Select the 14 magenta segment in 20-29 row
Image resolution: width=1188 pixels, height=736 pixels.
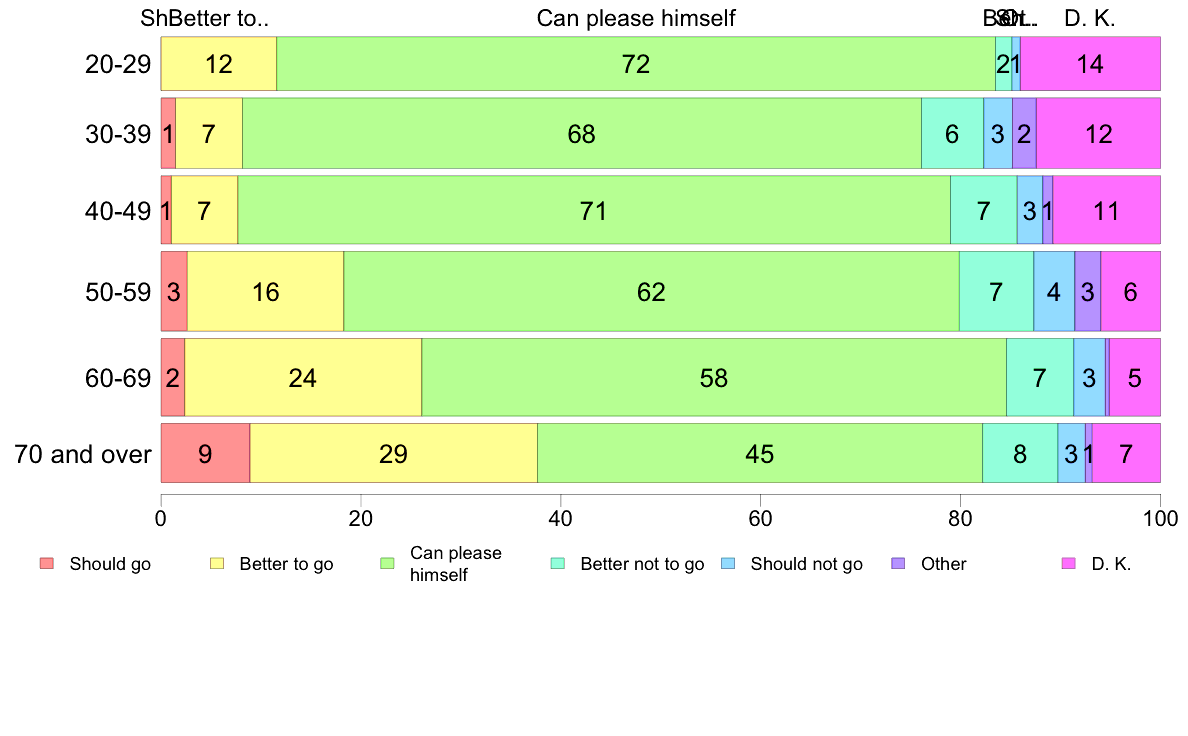[1090, 64]
